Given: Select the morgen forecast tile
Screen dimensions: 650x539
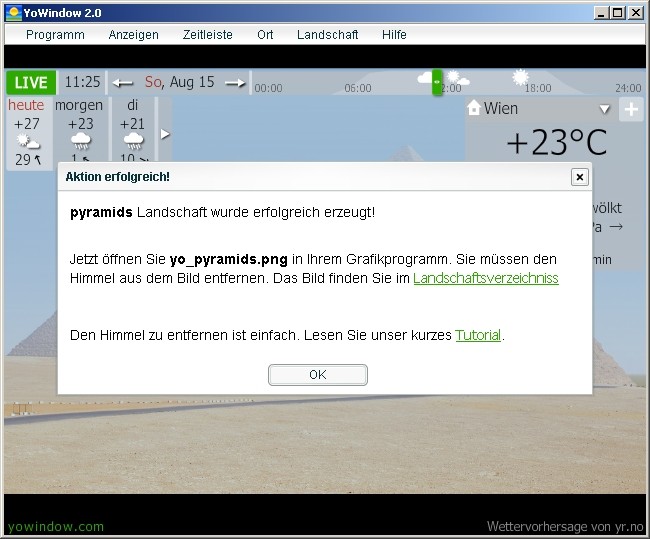Looking at the screenshot, I should (x=79, y=131).
